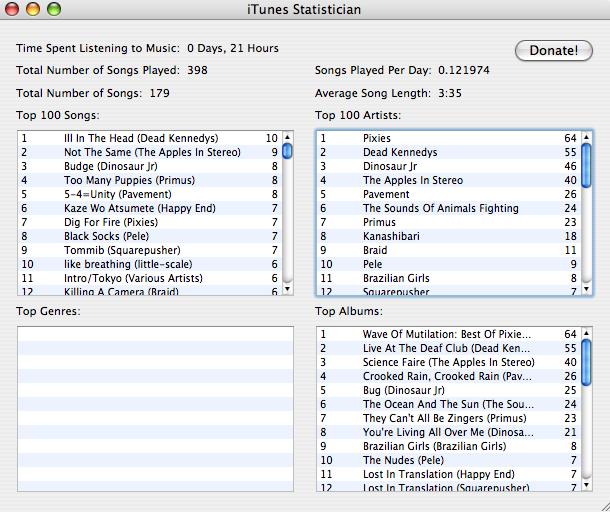This screenshot has width=610, height=512.
Task: Select song Not The Same (The Apples In Stereo)
Action: coord(150,152)
